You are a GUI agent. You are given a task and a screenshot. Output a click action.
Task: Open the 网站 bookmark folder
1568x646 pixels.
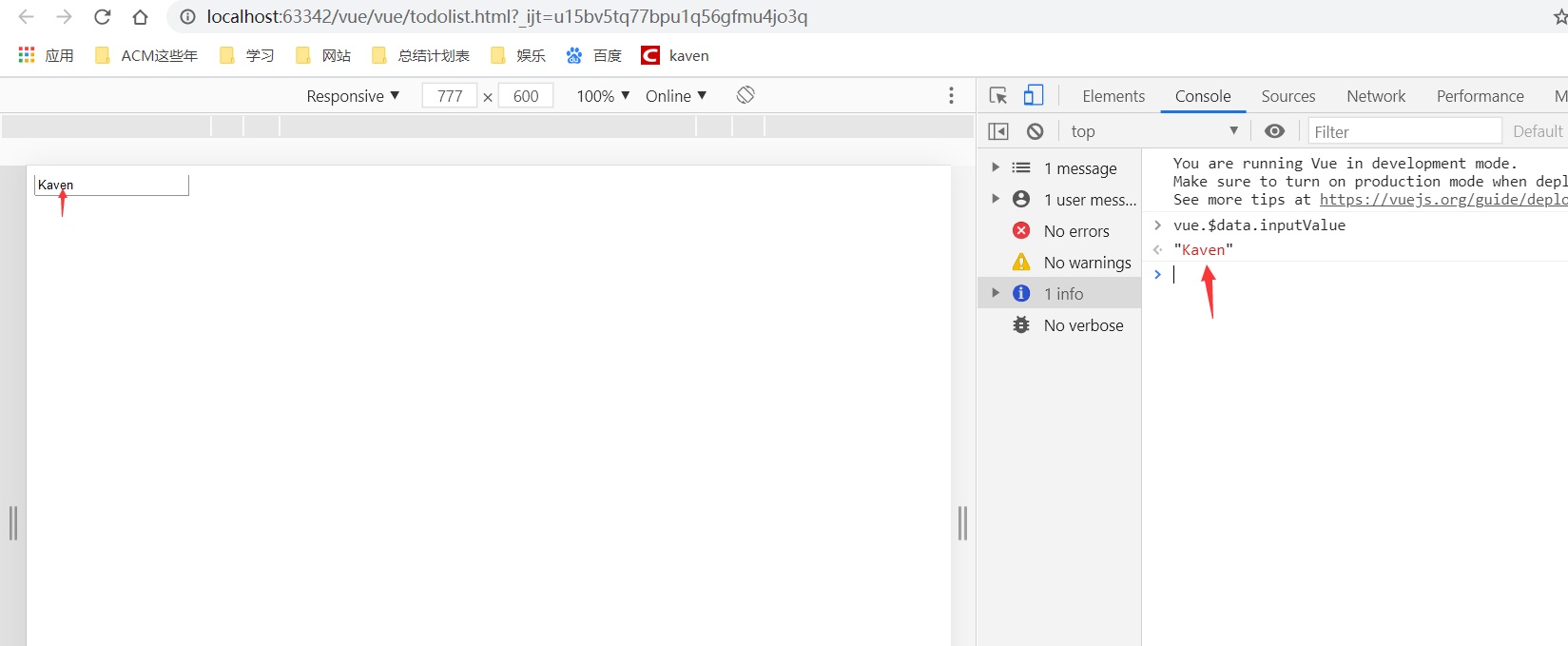[x=323, y=55]
